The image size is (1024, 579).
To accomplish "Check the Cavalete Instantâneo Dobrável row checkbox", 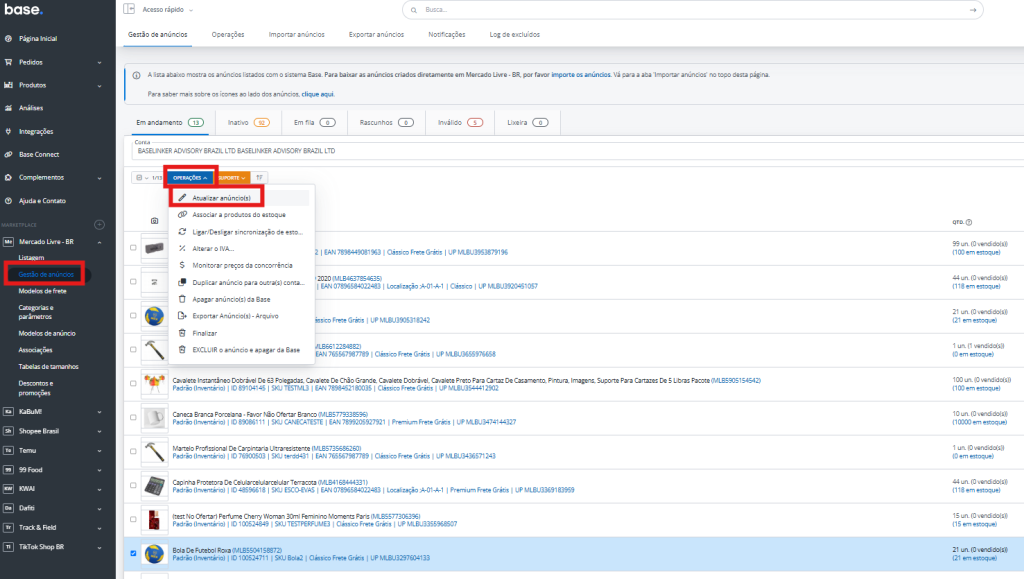I will coord(133,384).
